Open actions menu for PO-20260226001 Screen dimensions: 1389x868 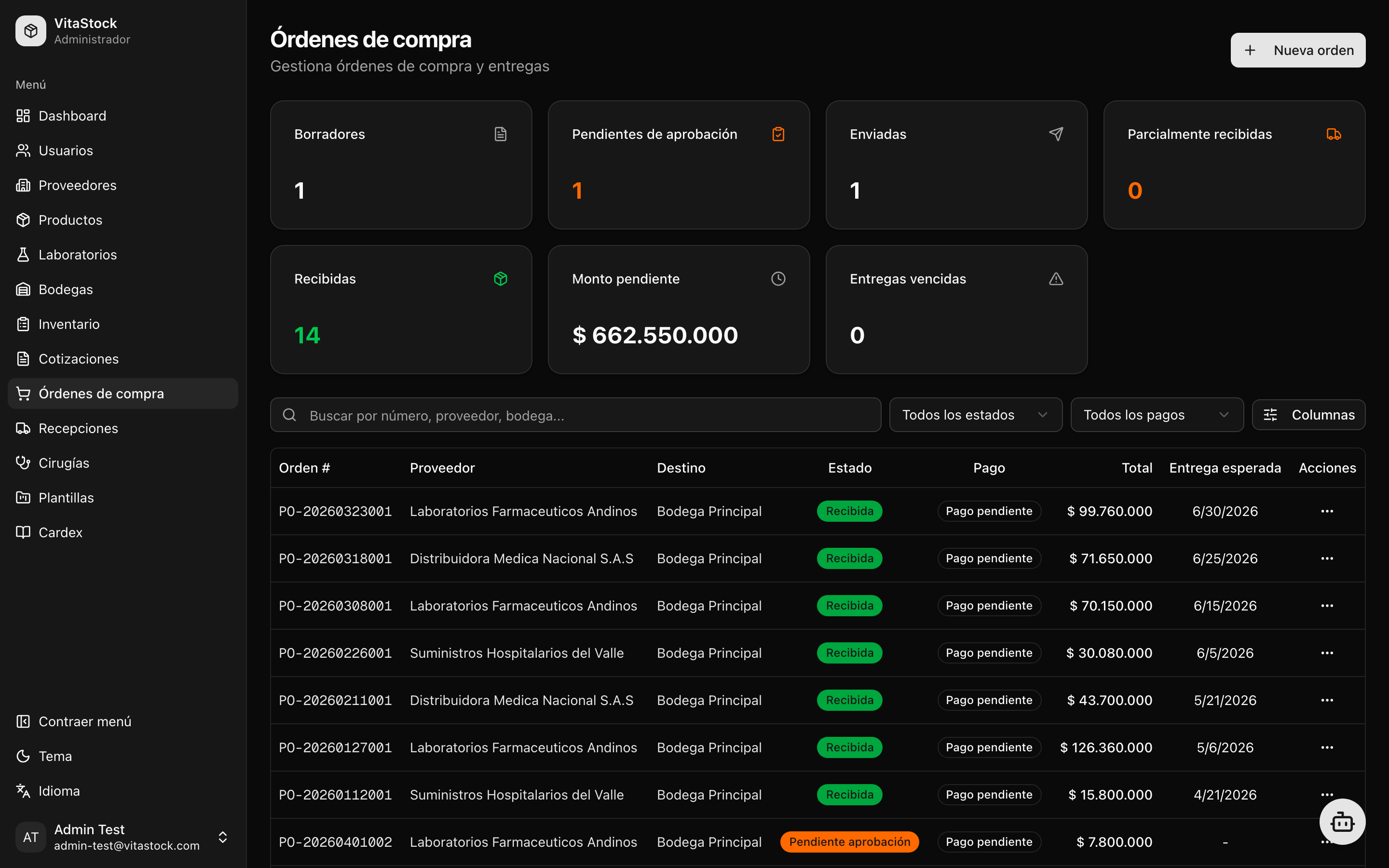point(1327,653)
